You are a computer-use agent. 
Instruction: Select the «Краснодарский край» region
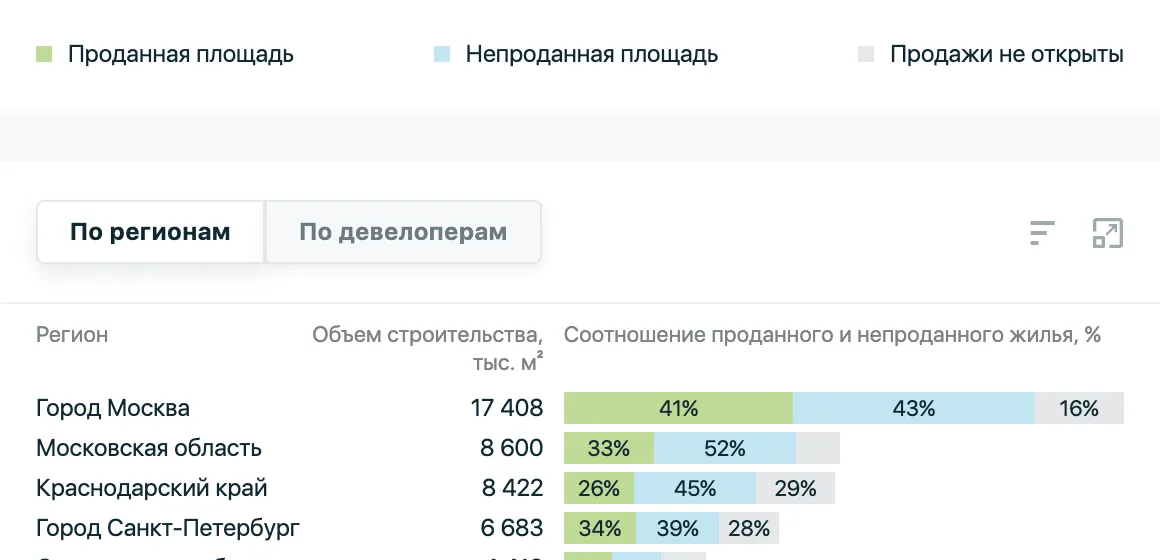152,488
